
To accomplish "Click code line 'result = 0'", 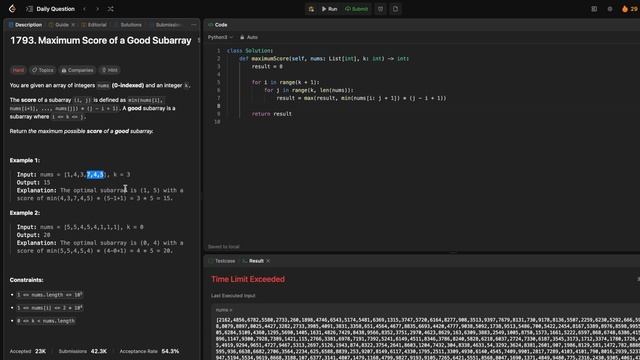I will [267, 66].
